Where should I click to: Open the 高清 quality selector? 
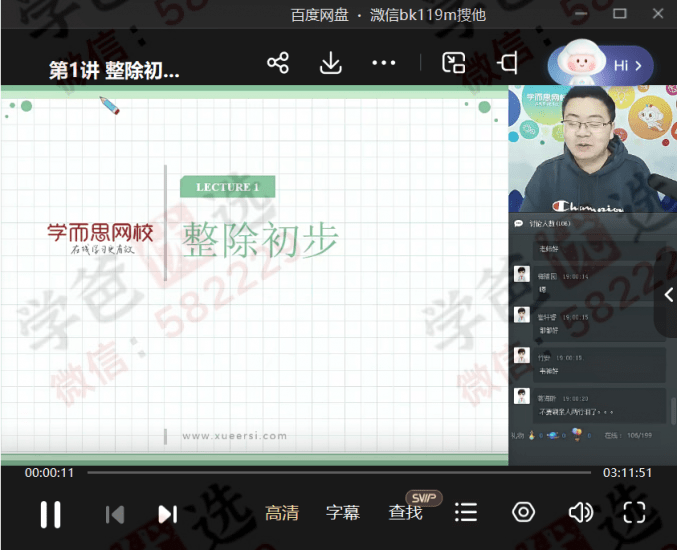tap(282, 513)
